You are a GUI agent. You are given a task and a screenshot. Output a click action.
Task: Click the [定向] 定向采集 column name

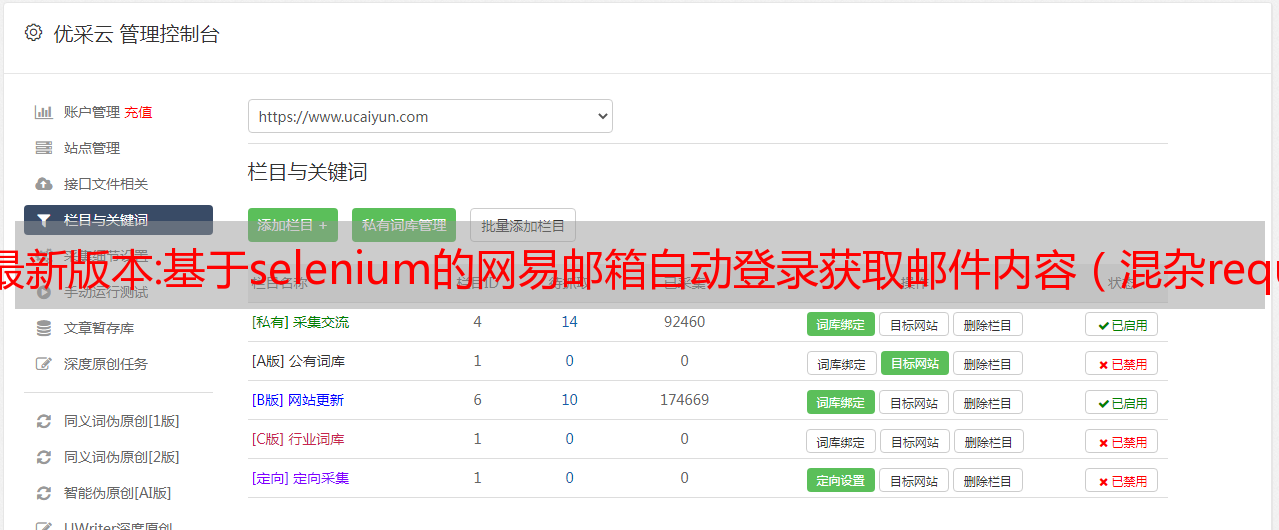(x=300, y=478)
